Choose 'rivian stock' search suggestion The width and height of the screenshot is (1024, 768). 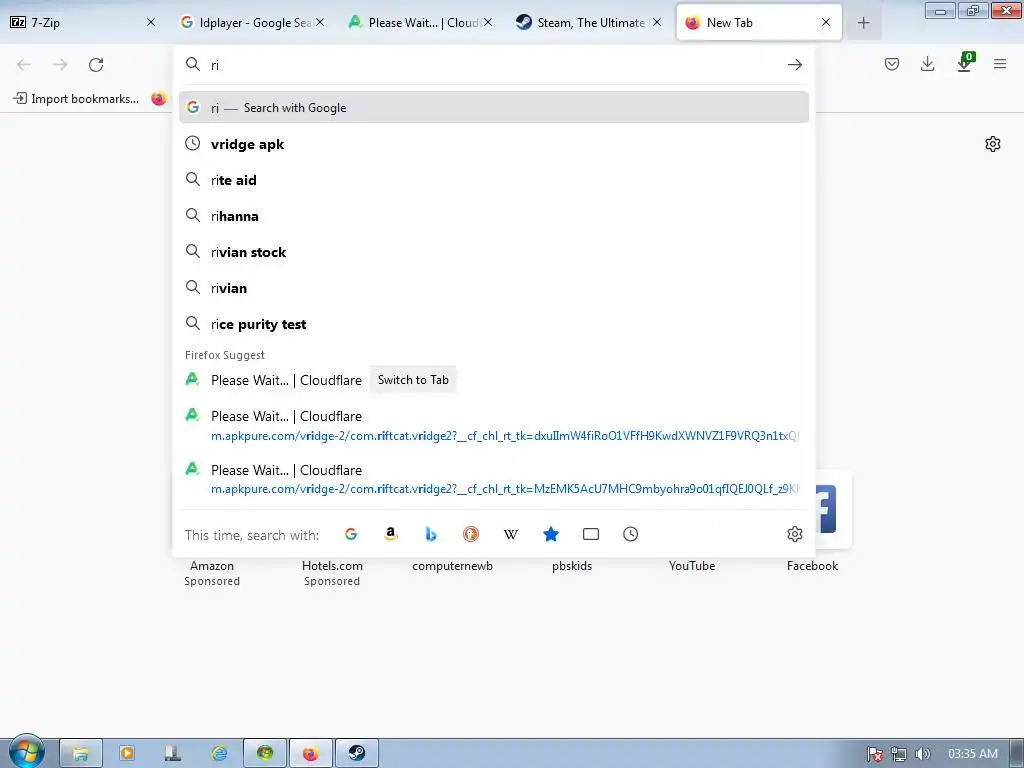(x=494, y=251)
